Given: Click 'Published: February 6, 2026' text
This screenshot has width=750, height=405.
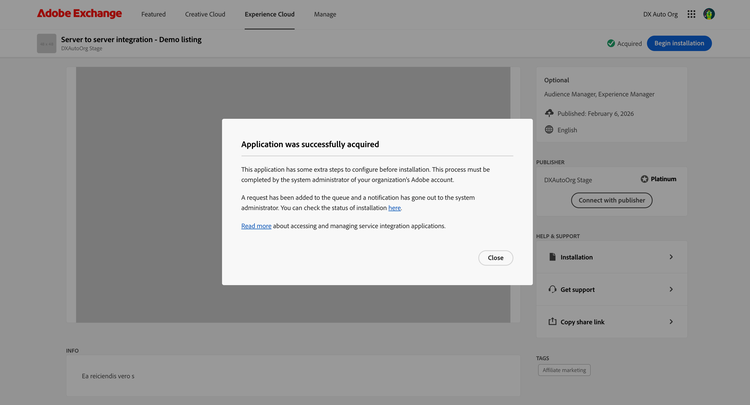Looking at the screenshot, I should pyautogui.click(x=596, y=114).
